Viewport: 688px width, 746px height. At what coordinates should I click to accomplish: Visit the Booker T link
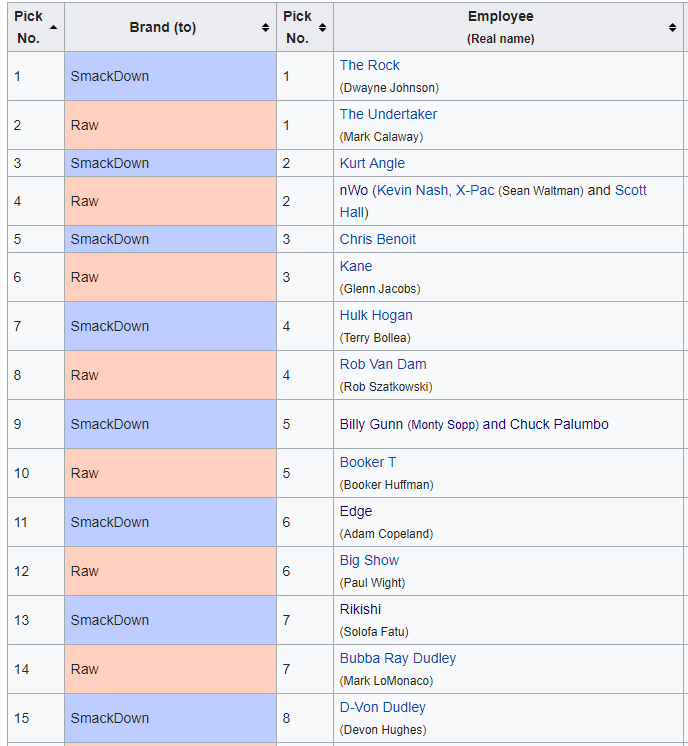click(367, 462)
